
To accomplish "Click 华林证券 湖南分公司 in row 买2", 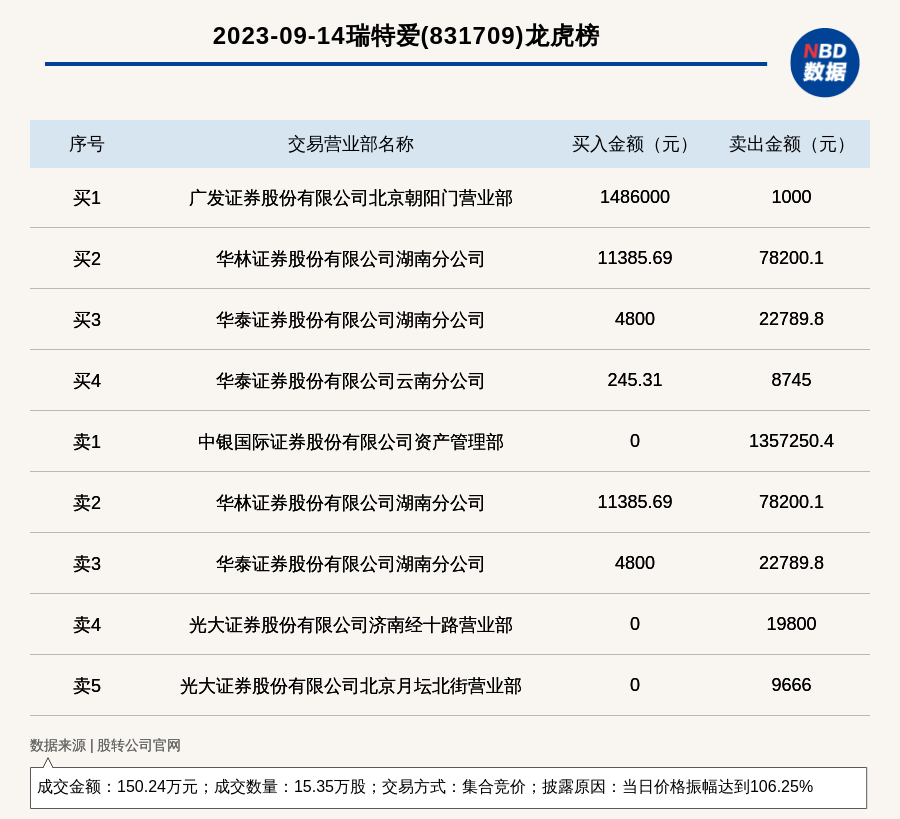I will (351, 259).
